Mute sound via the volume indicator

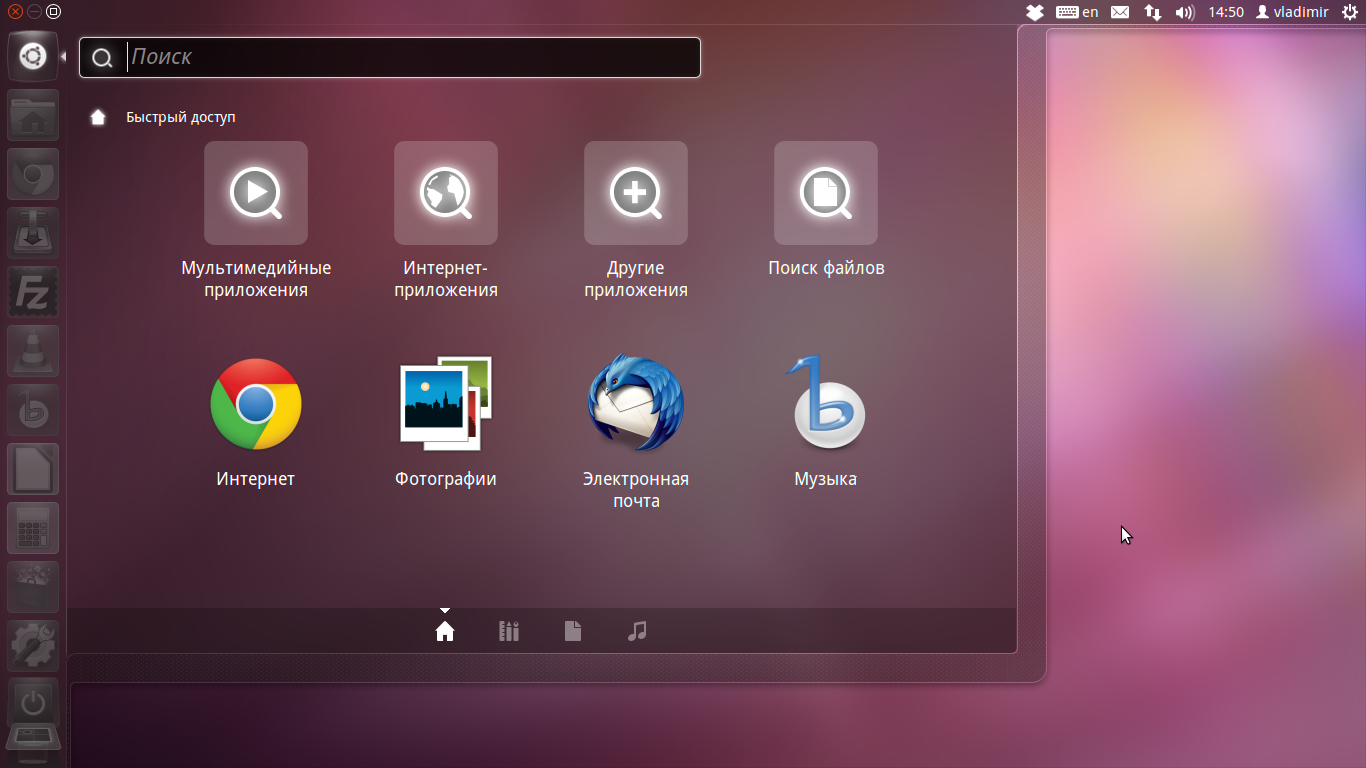[x=1185, y=12]
